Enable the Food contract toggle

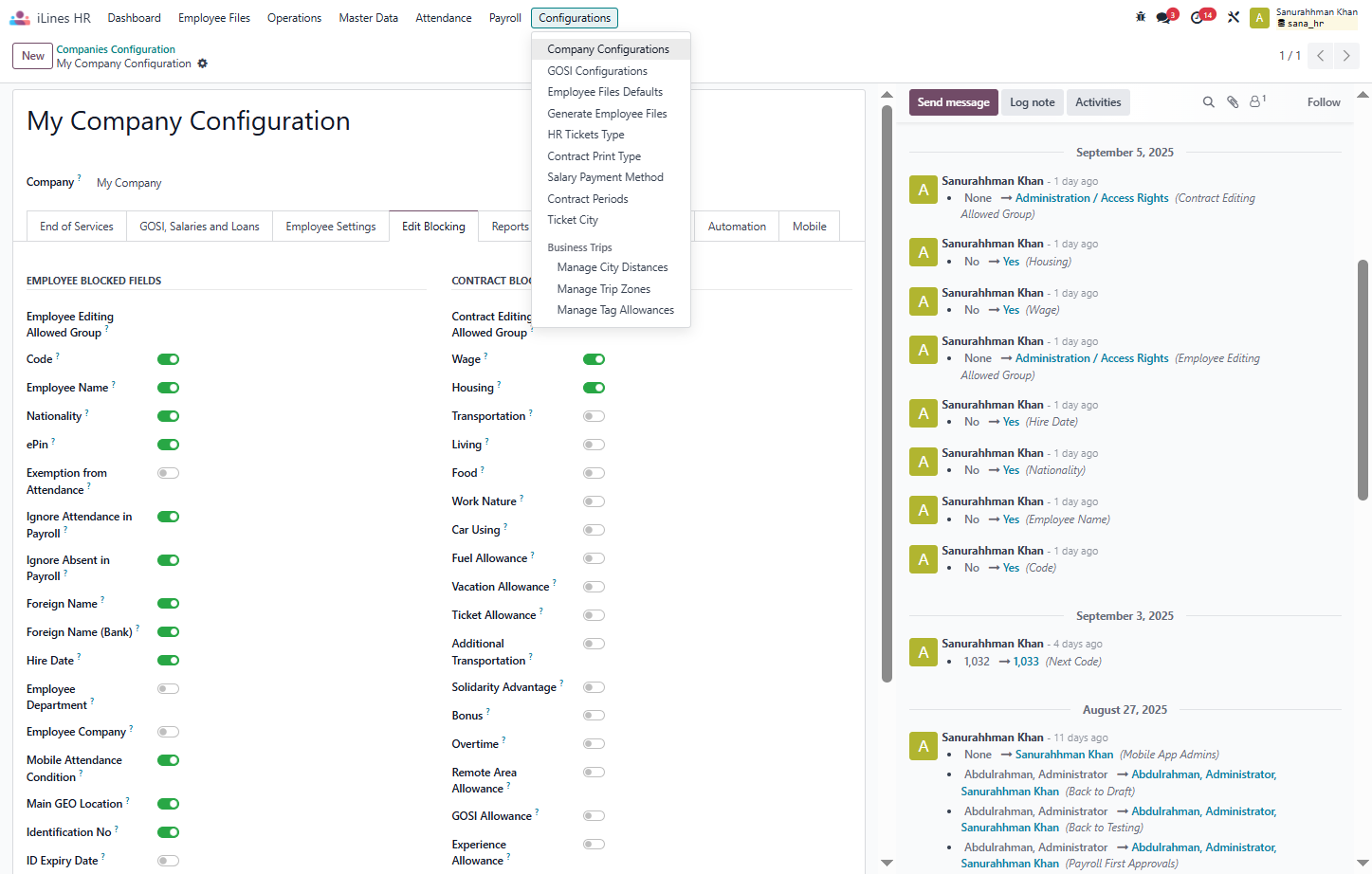tap(595, 473)
